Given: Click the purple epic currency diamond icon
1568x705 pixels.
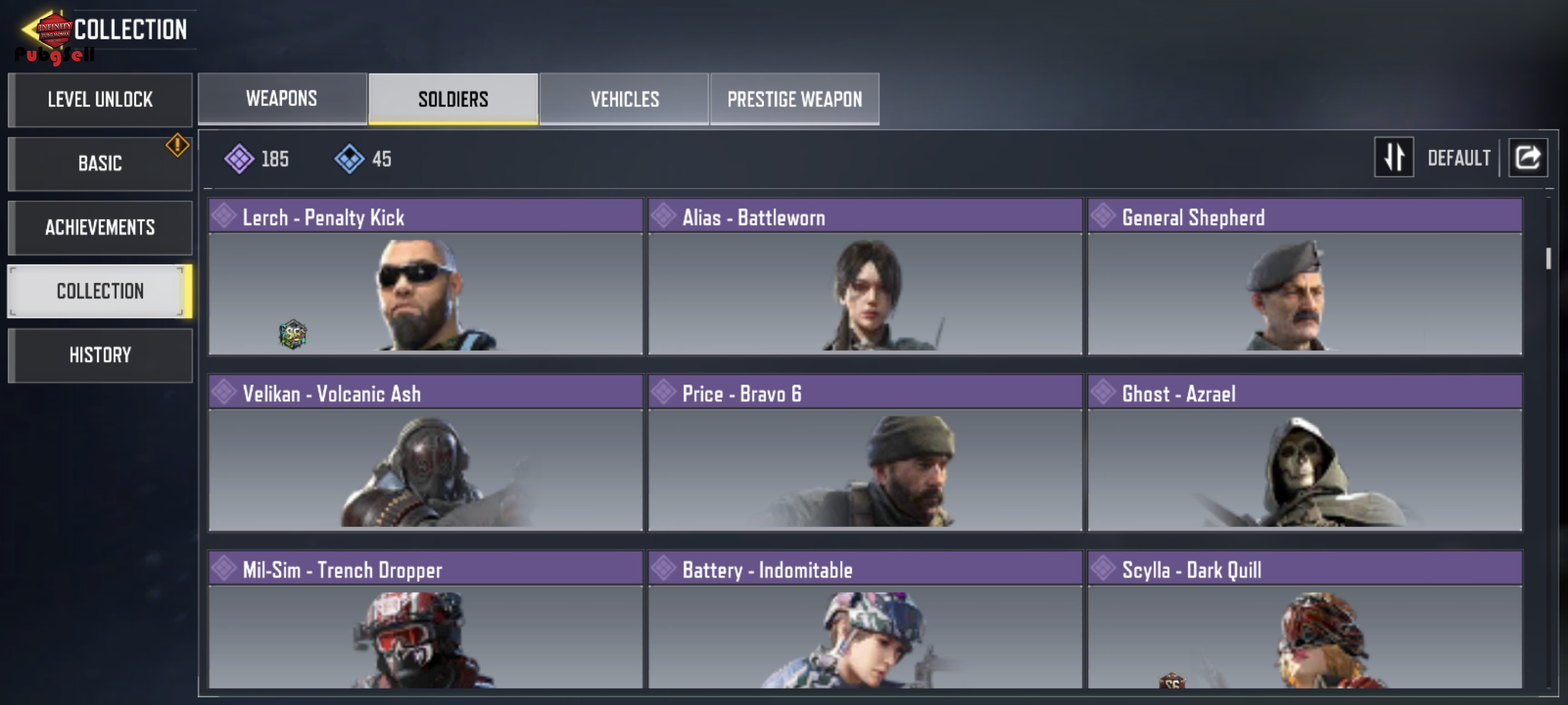Looking at the screenshot, I should [239, 159].
